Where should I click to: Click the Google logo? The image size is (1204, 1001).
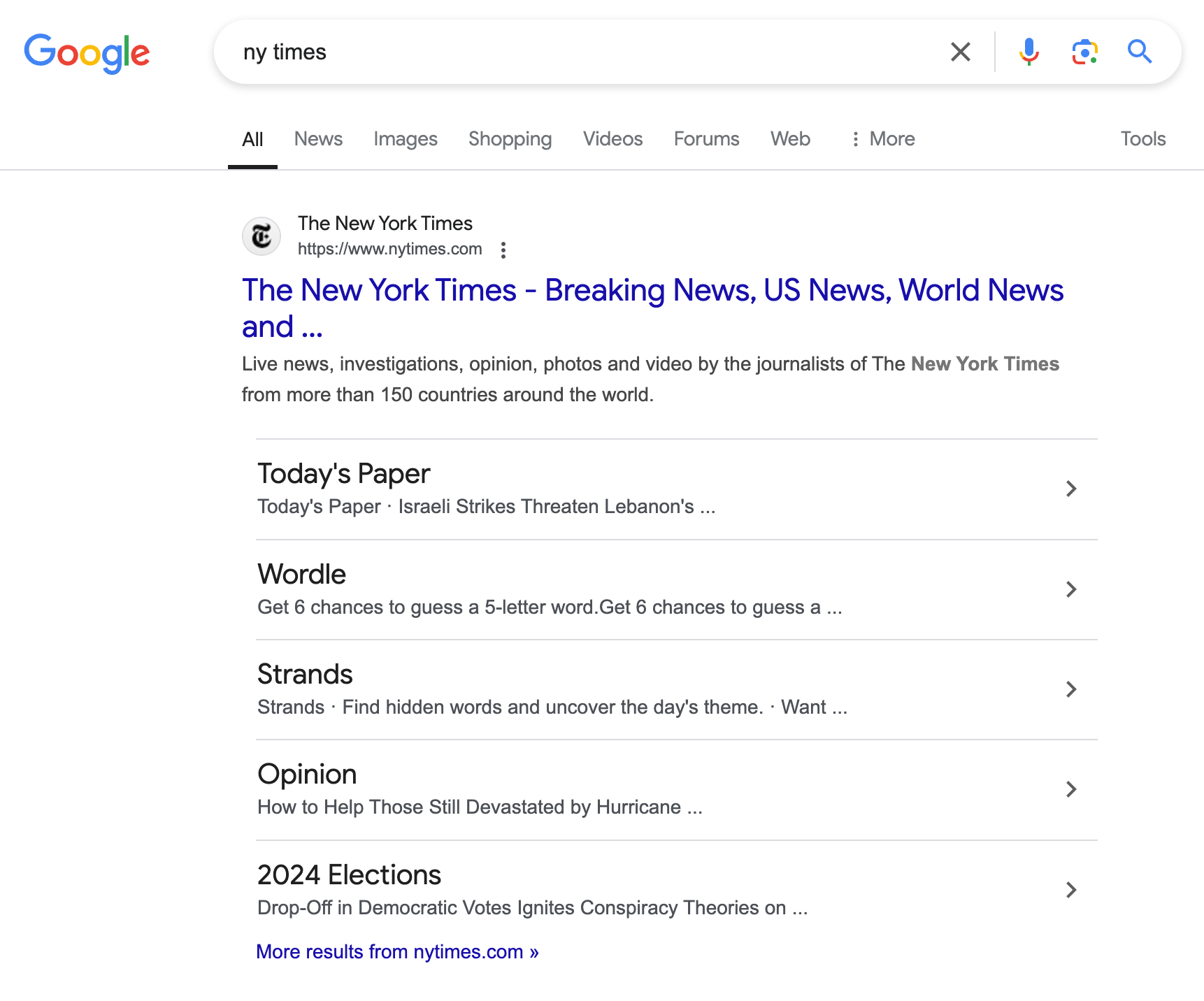[87, 53]
